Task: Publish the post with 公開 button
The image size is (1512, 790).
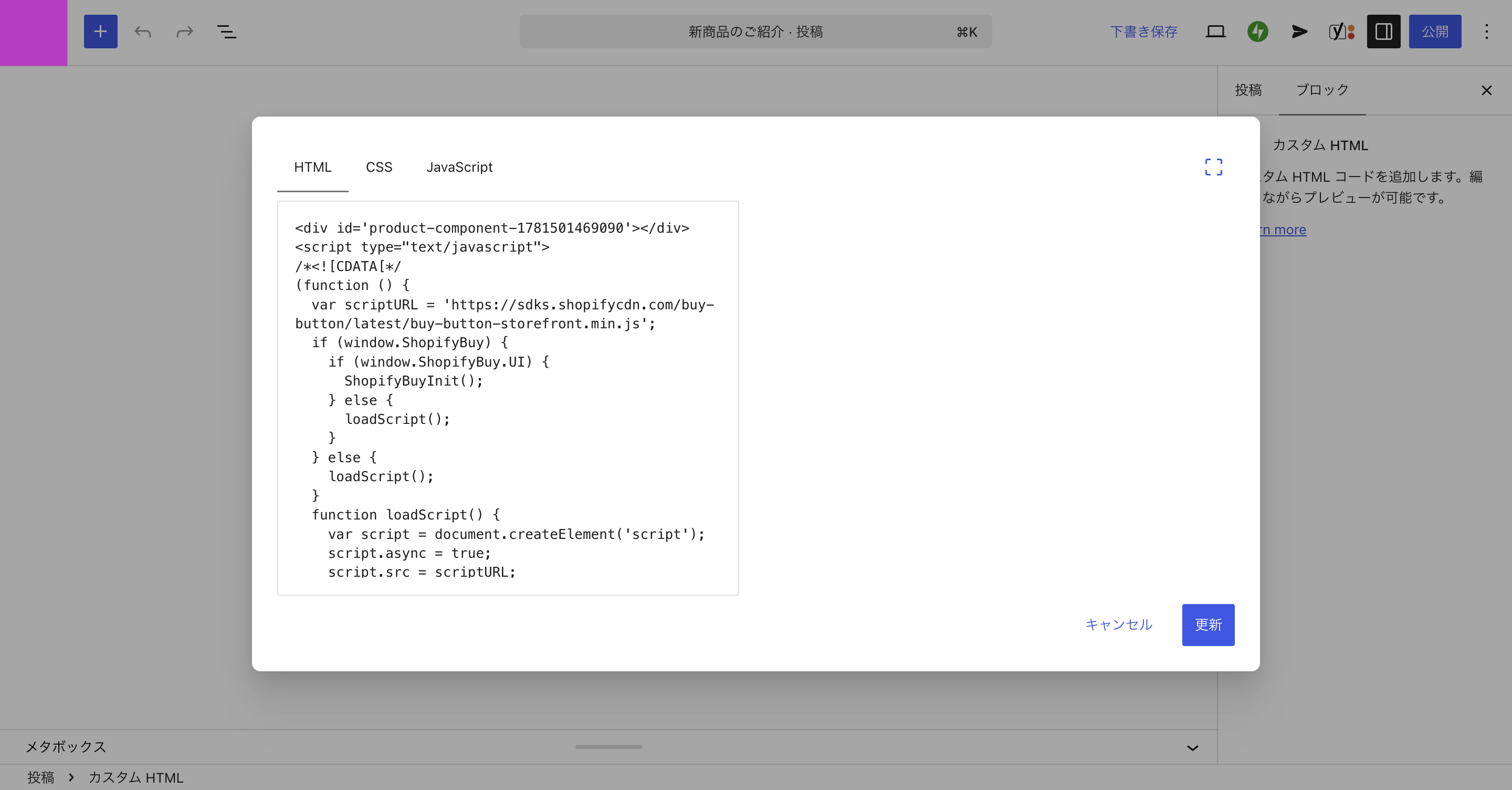Action: tap(1434, 32)
